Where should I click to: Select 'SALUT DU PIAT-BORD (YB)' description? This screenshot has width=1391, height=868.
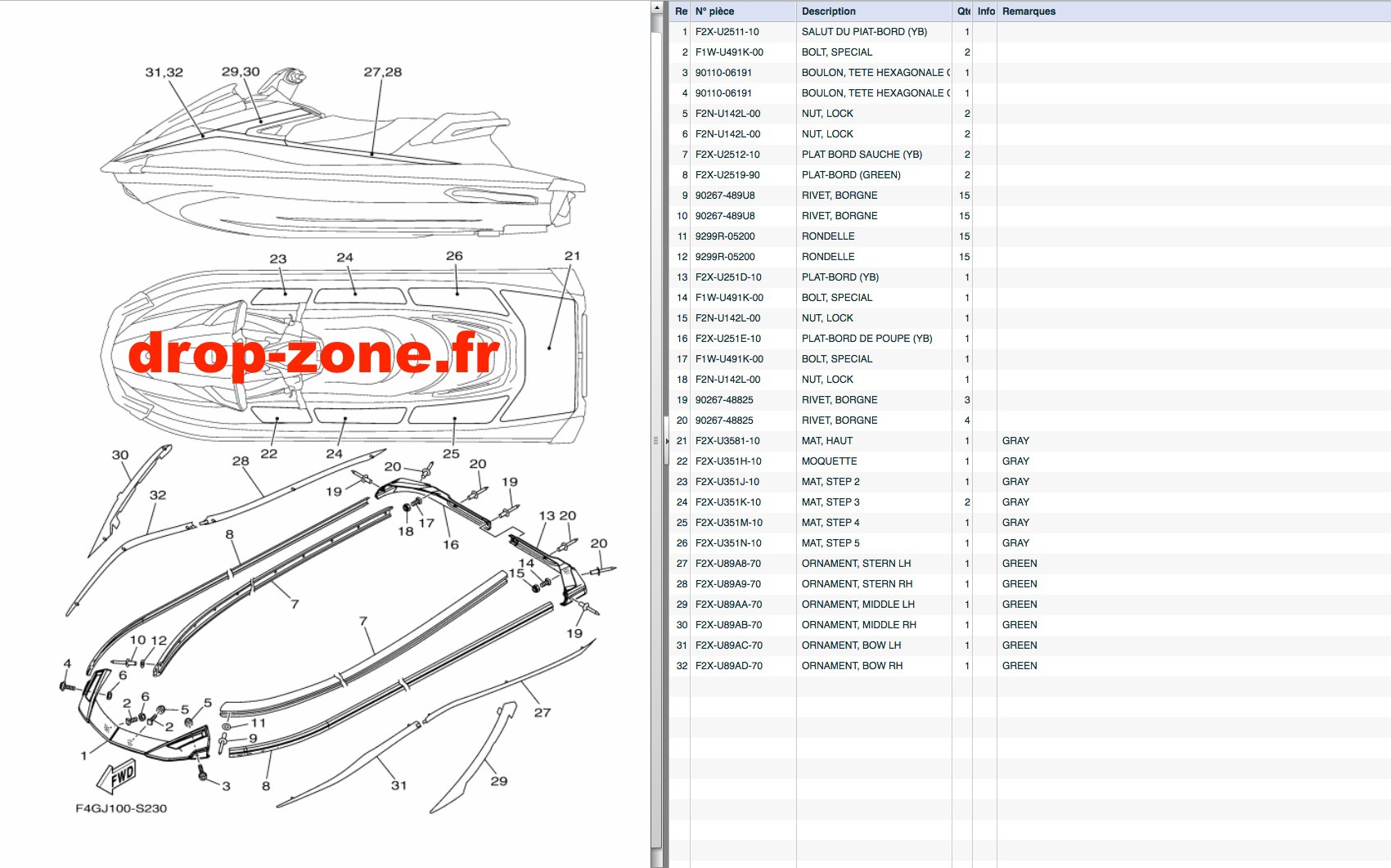(x=864, y=32)
